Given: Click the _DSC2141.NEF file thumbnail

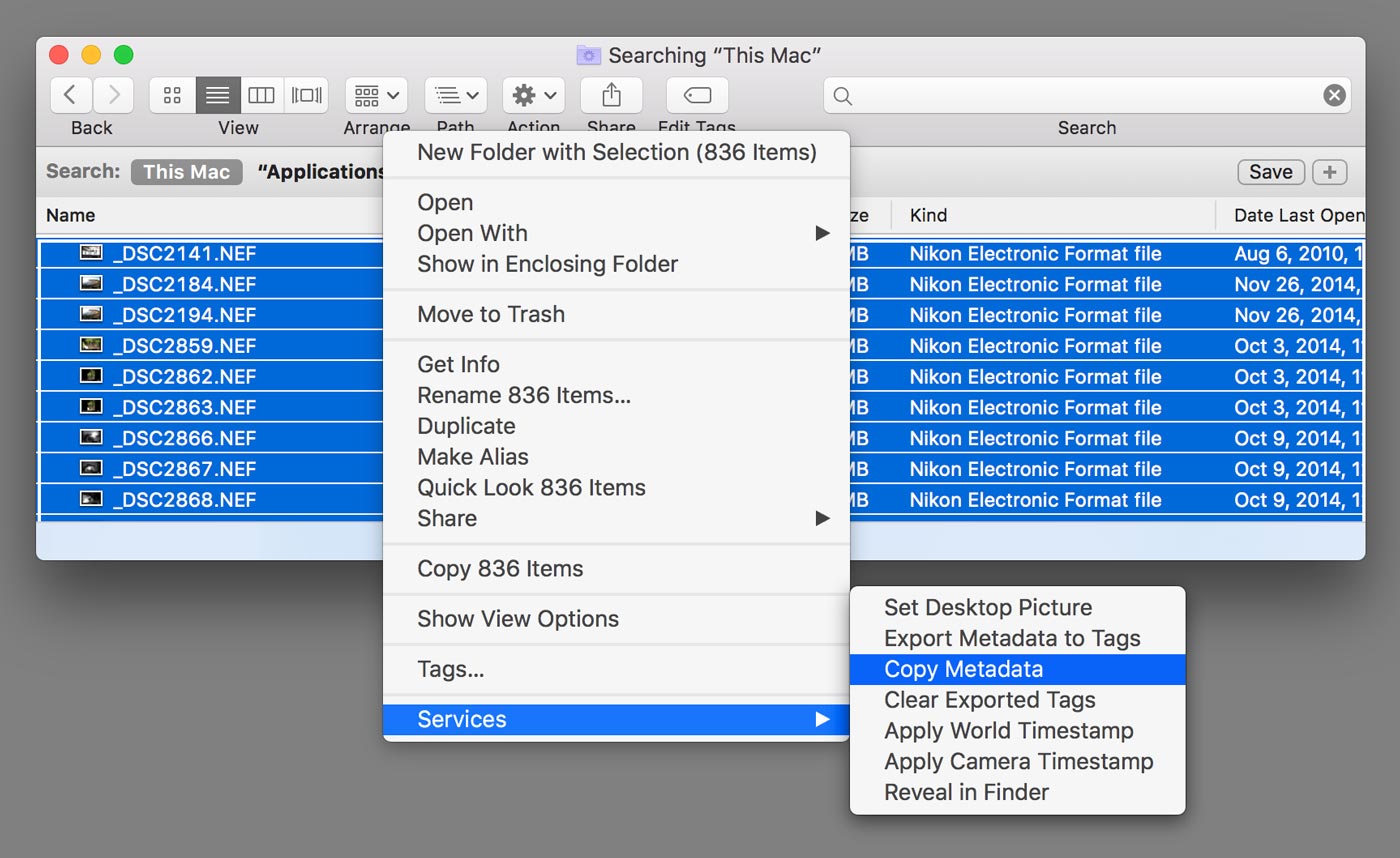Looking at the screenshot, I should tap(91, 253).
